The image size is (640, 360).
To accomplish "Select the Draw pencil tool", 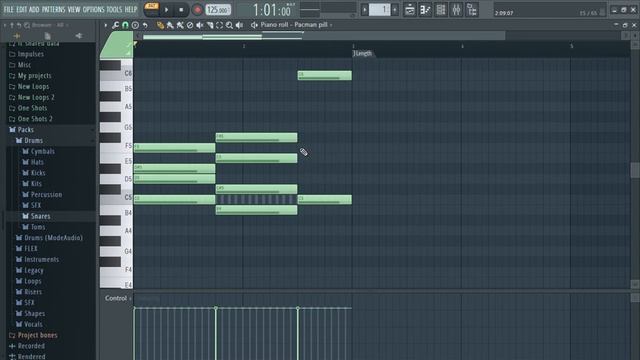I will tap(160, 25).
